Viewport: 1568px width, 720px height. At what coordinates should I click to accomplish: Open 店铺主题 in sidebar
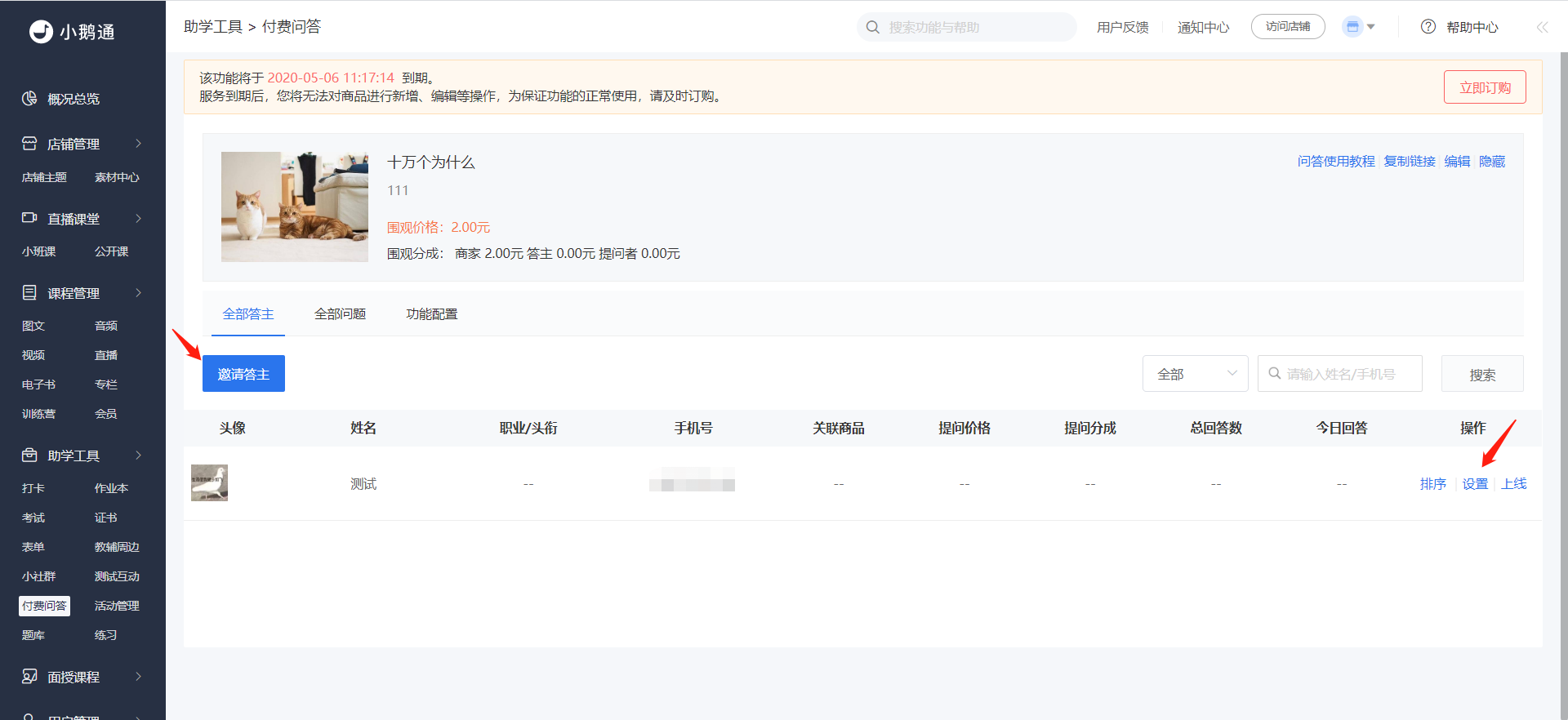click(44, 177)
